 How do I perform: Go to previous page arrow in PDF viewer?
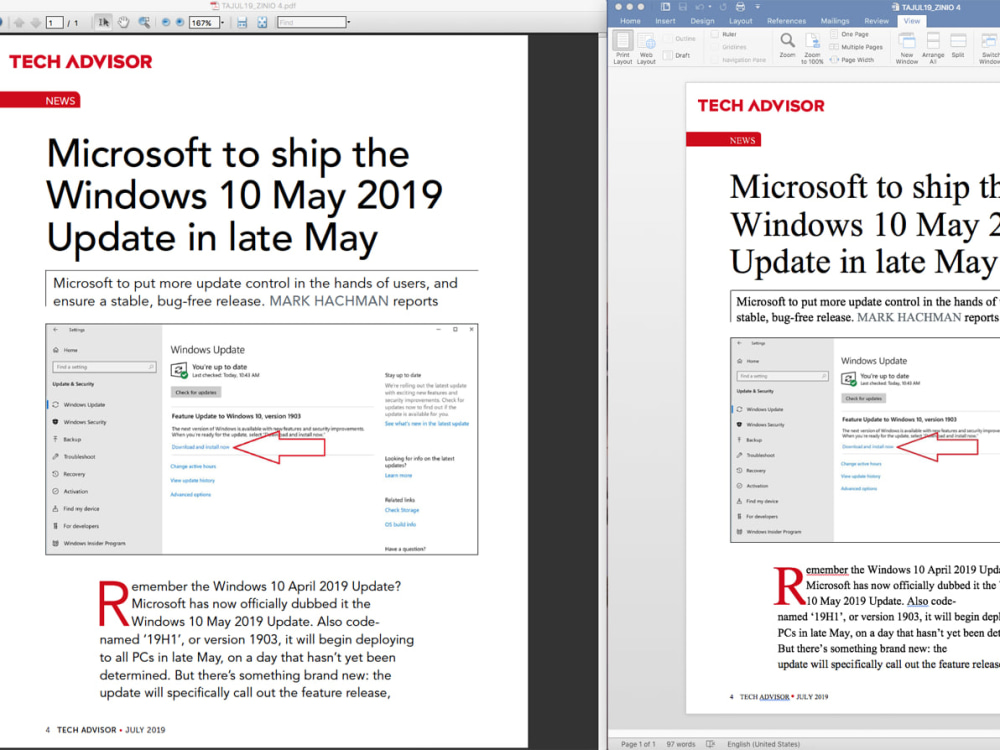tap(19, 22)
